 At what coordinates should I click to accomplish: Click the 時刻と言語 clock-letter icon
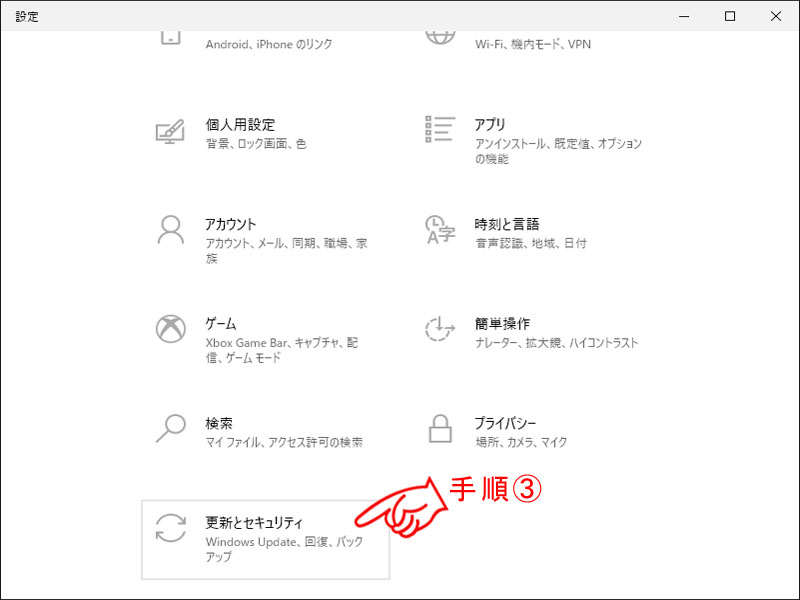440,230
